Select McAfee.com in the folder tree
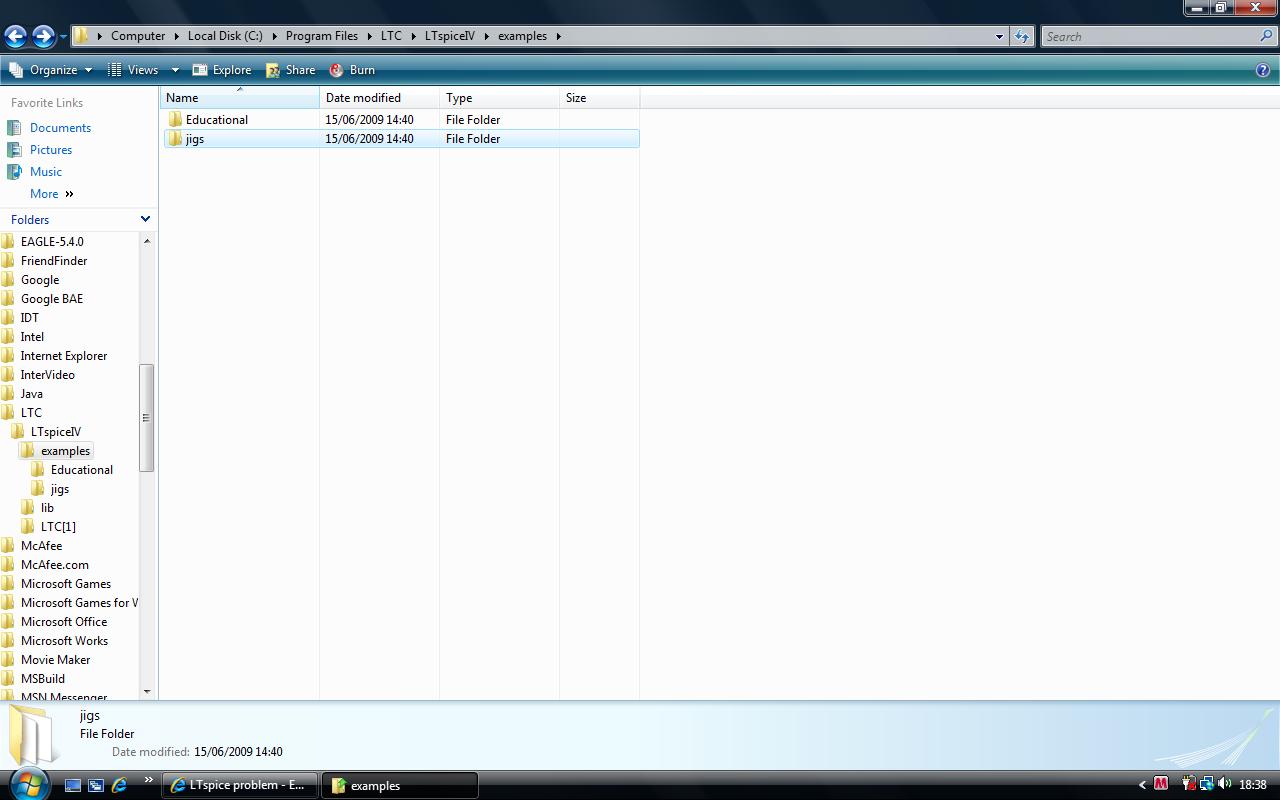The width and height of the screenshot is (1280, 800). [x=55, y=565]
